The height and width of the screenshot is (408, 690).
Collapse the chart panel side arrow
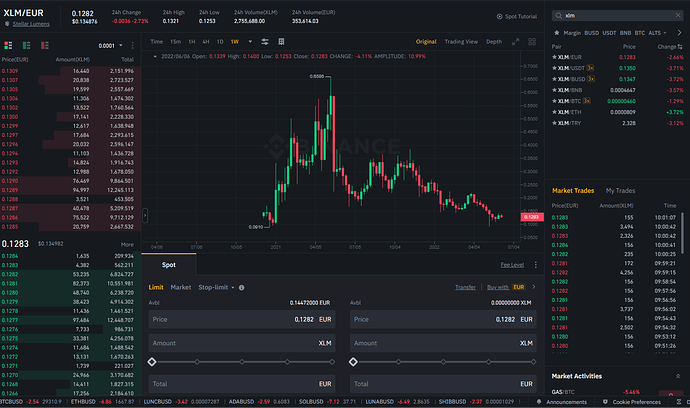tap(145, 216)
